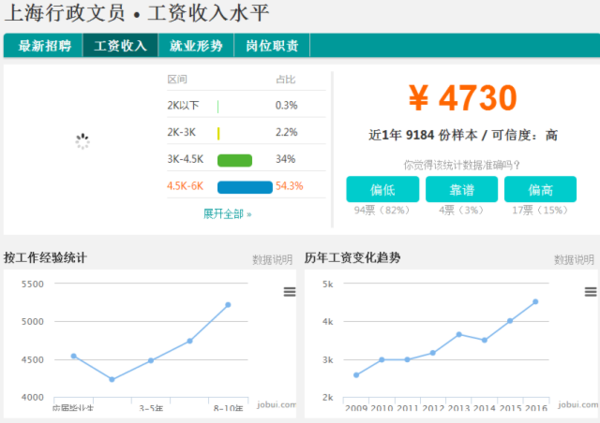
Task: Open experience chart hamburger menu
Action: (289, 292)
